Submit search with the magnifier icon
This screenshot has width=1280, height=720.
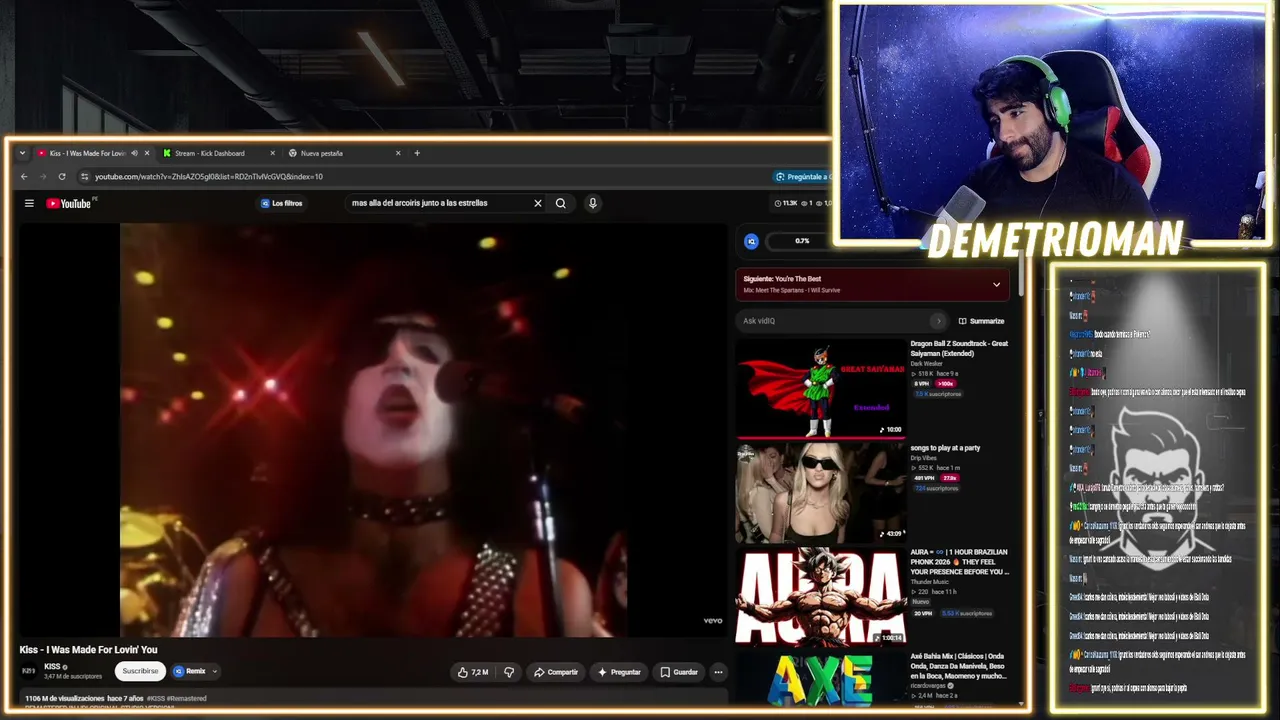coord(561,203)
